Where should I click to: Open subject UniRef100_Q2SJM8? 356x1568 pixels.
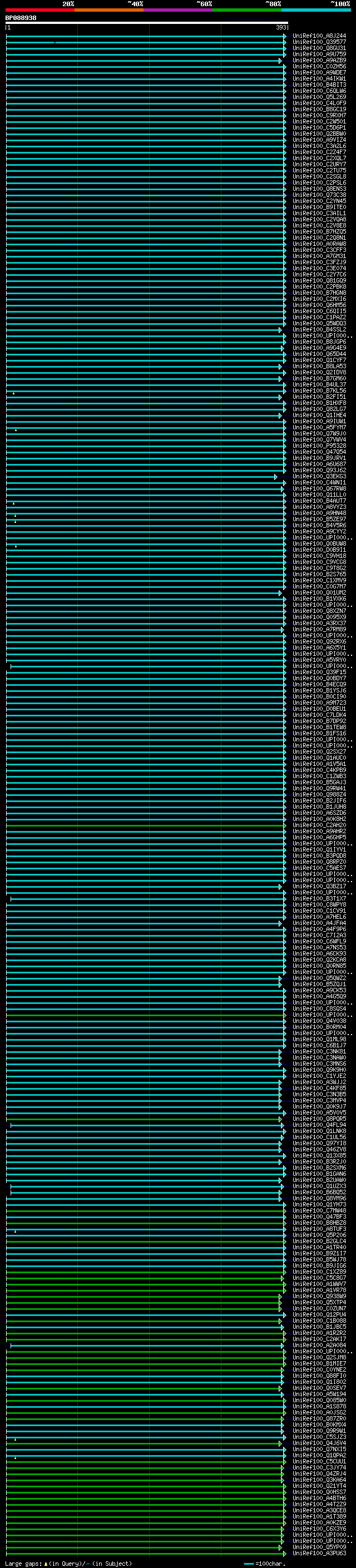click(x=319, y=1357)
